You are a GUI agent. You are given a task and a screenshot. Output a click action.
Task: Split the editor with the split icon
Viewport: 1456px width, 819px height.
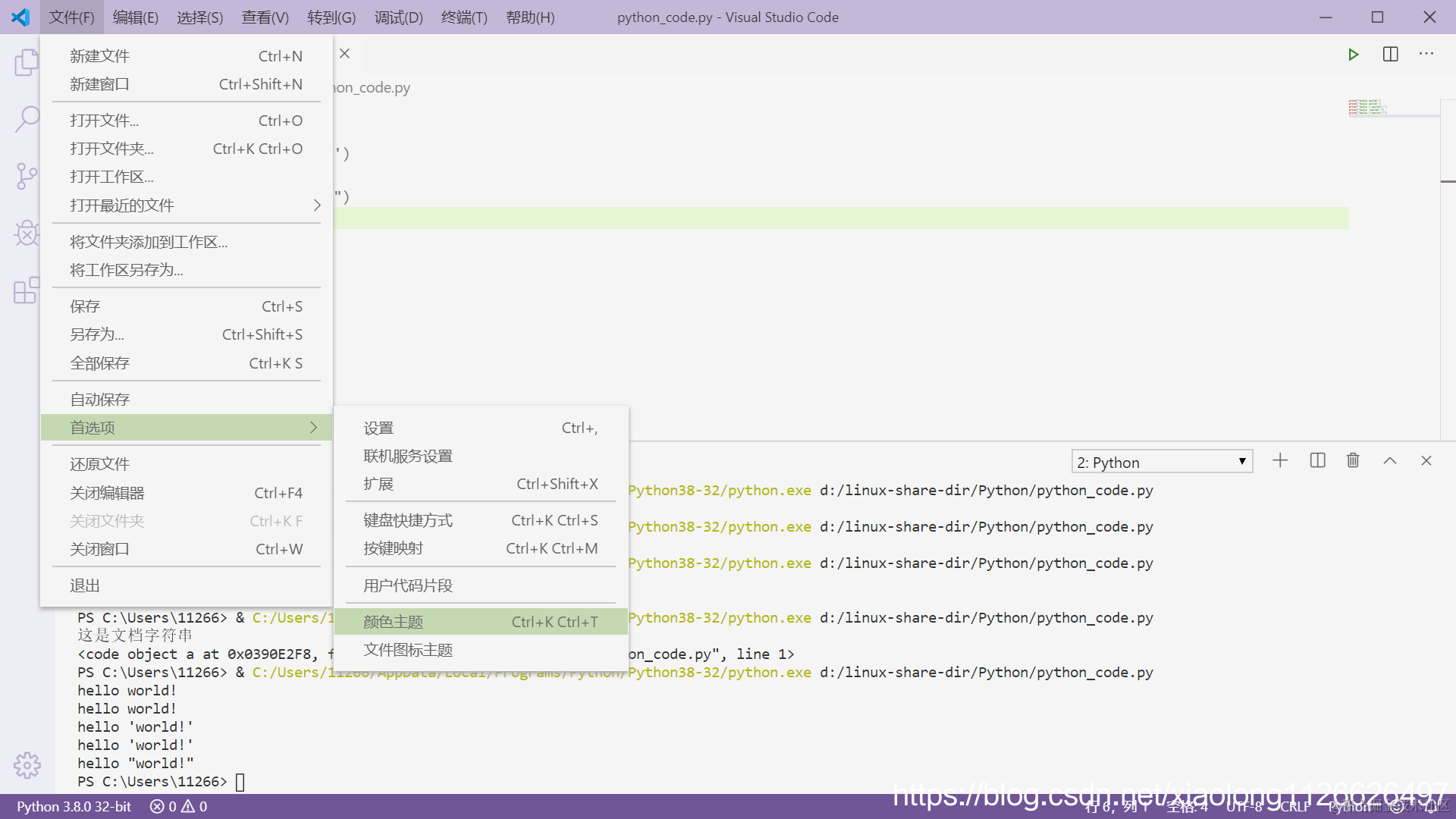click(1391, 55)
